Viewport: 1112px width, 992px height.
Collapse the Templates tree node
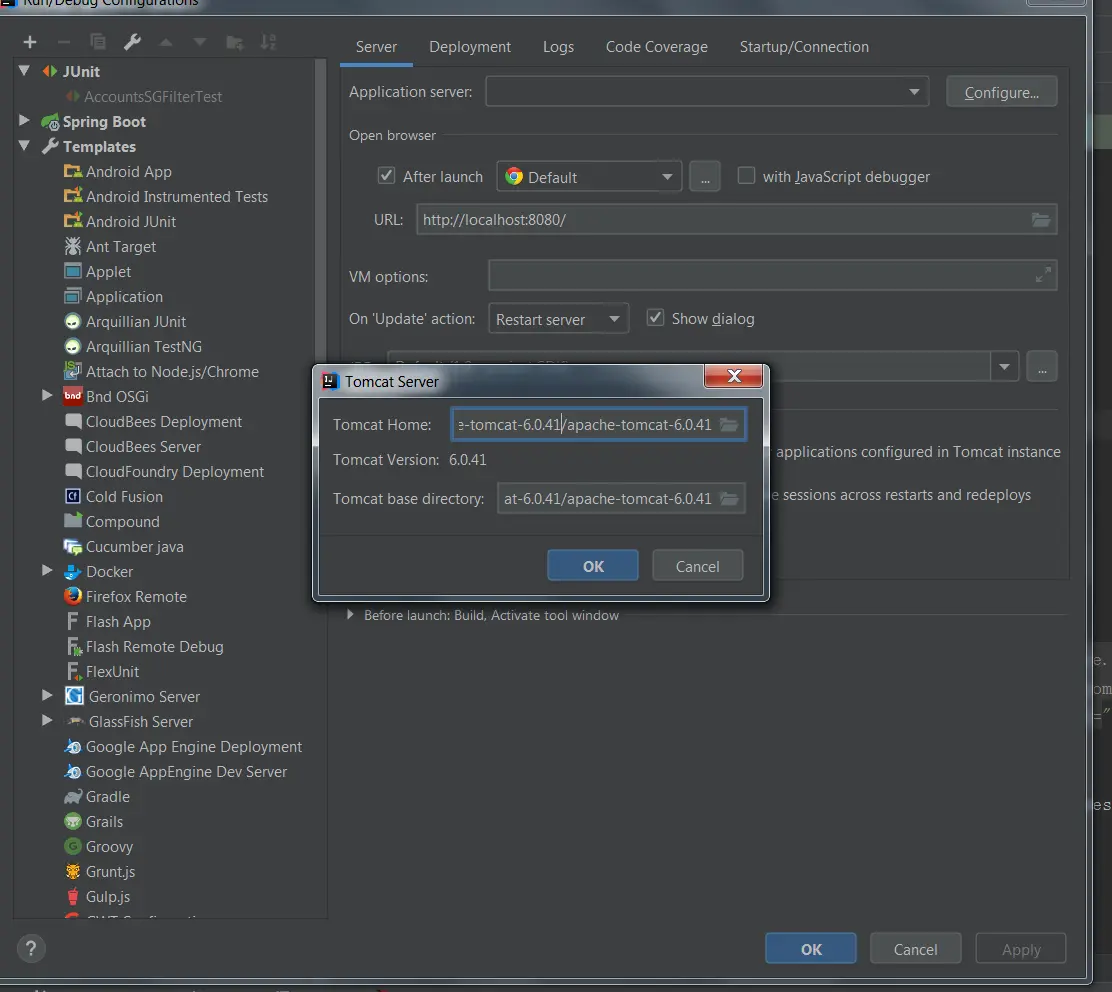pyautogui.click(x=24, y=146)
